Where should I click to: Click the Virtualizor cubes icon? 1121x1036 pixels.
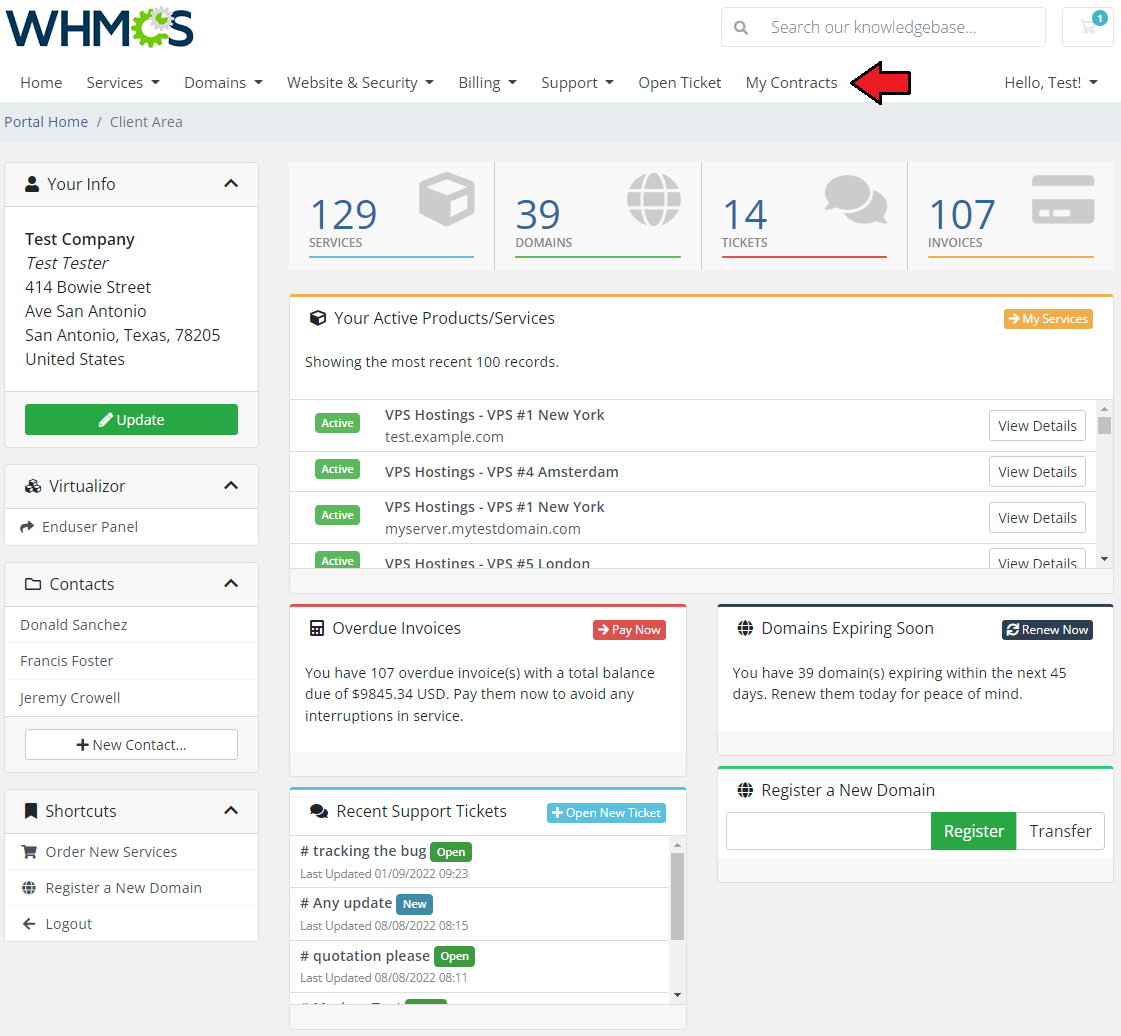33,487
